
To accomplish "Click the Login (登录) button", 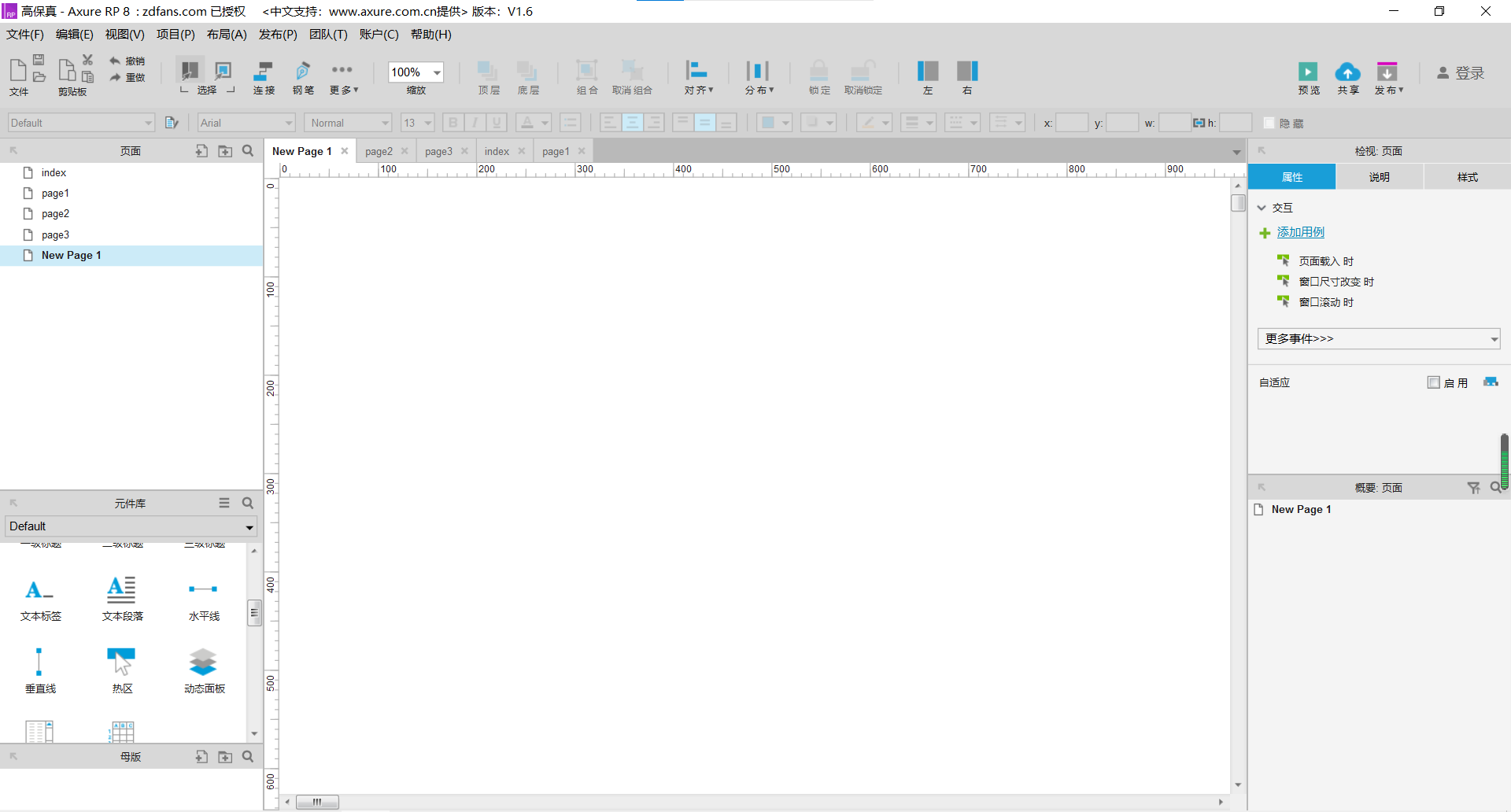I will (1461, 73).
